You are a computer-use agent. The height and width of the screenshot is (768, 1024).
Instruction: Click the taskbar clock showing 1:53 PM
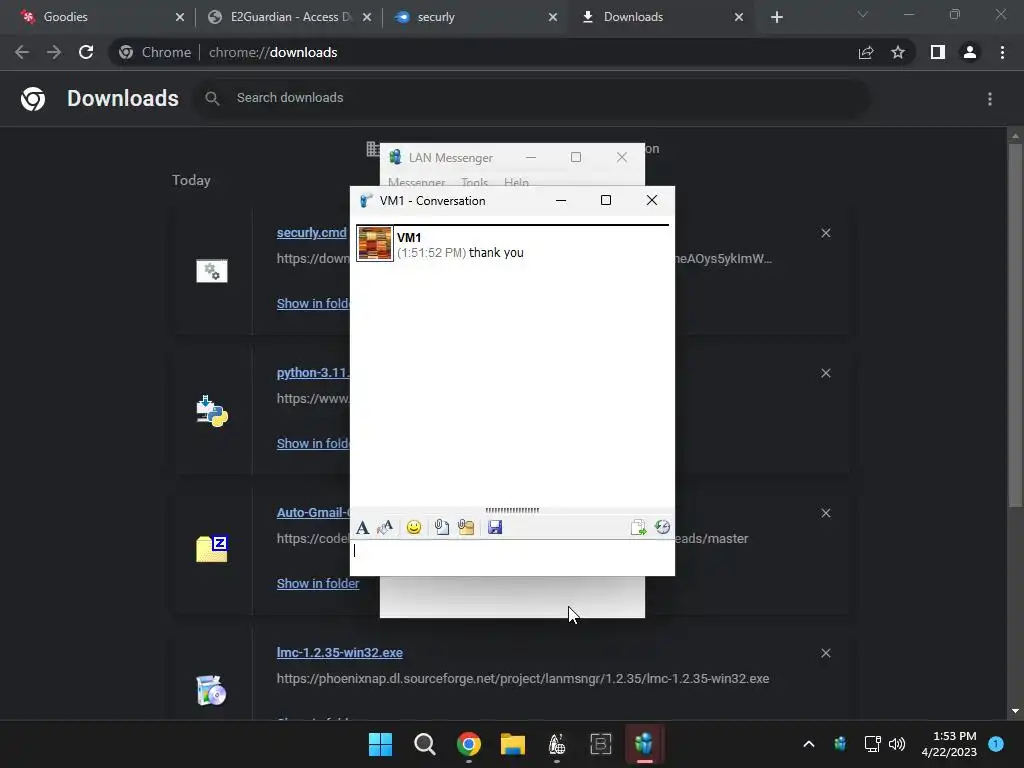[x=949, y=744]
